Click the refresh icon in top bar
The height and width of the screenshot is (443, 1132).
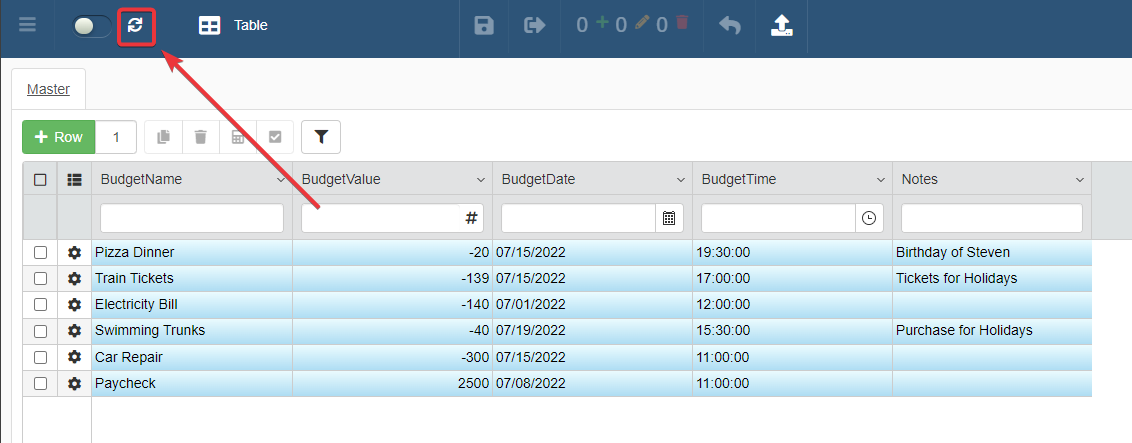click(x=136, y=26)
